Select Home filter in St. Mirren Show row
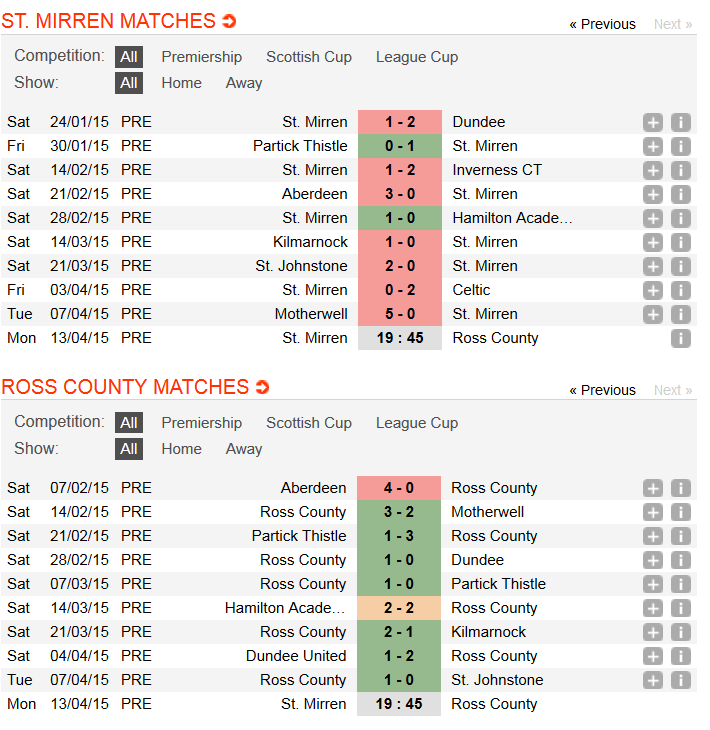710x730 pixels. click(182, 83)
